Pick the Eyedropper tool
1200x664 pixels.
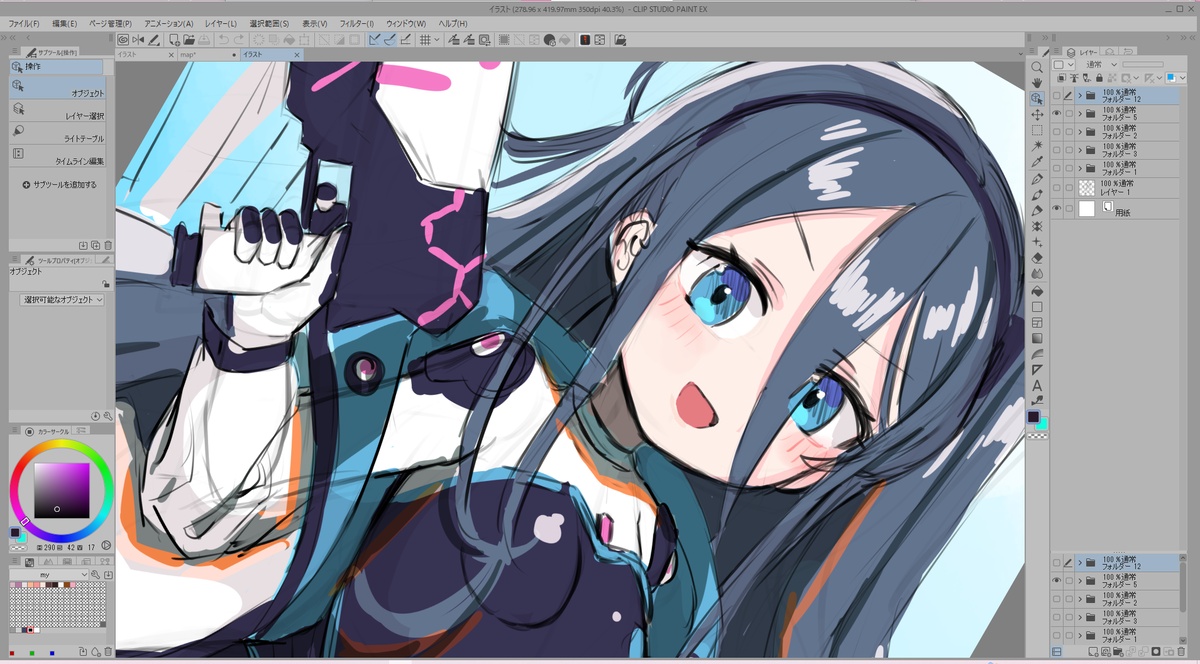(1037, 162)
